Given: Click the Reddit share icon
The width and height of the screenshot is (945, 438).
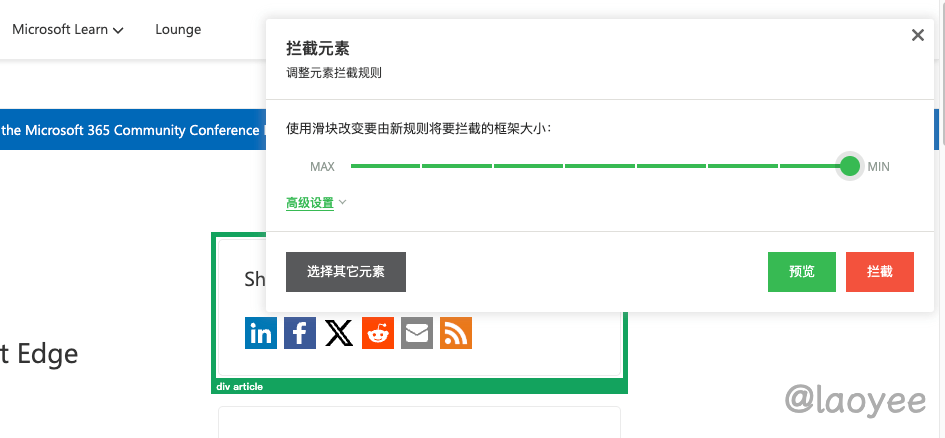Looking at the screenshot, I should click(378, 333).
